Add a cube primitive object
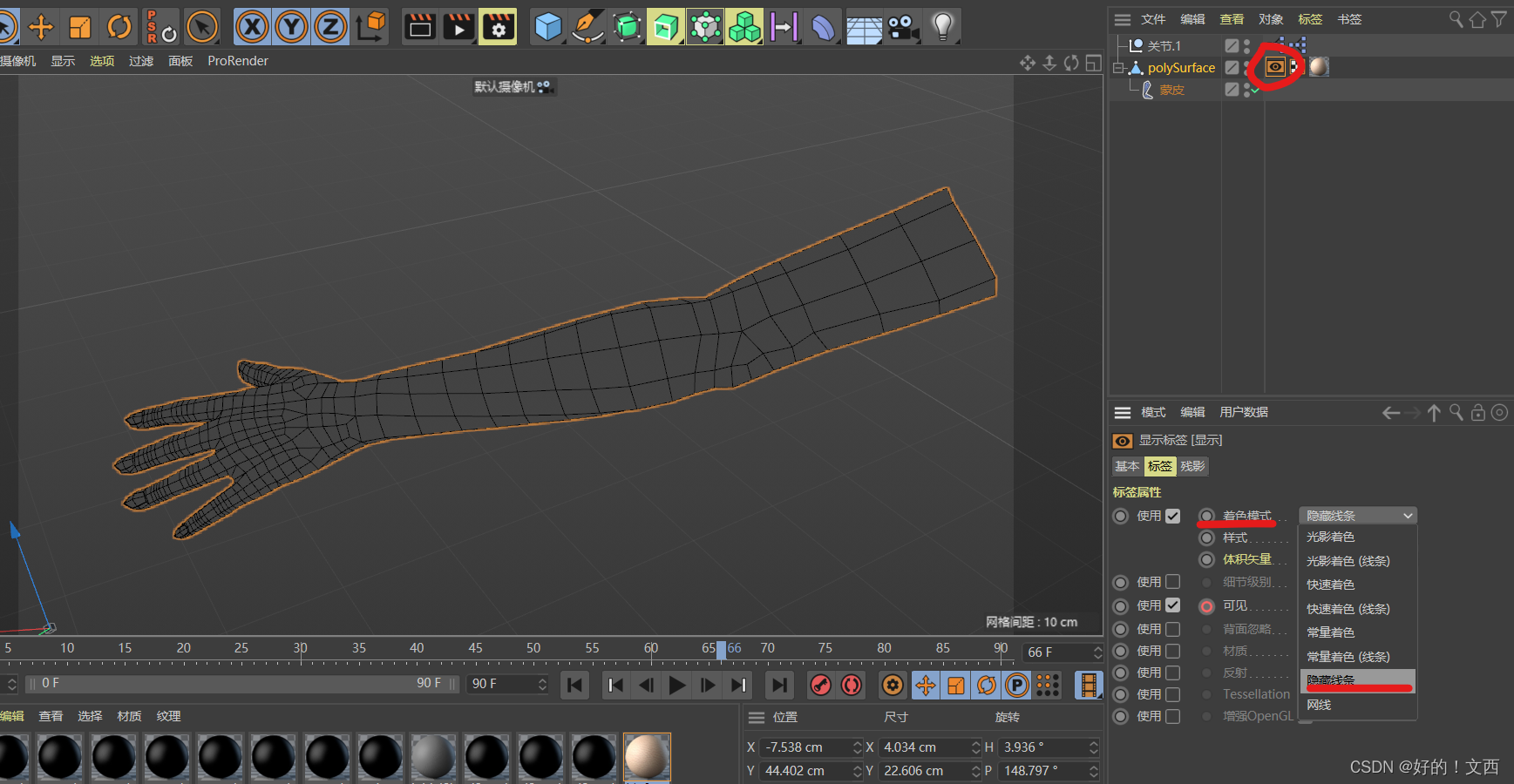Viewport: 1514px width, 784px height. 548,27
